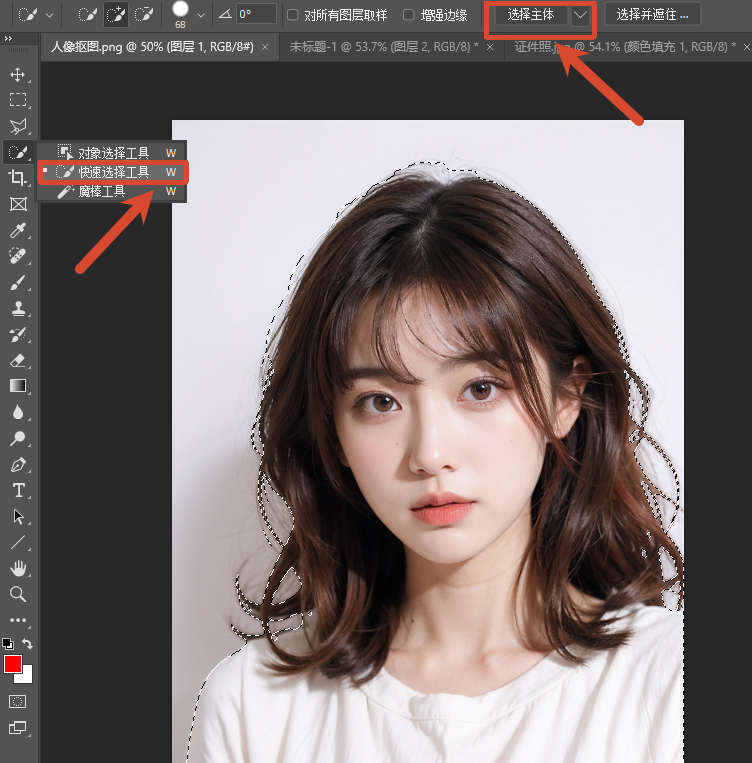Screen dimensions: 752x763
Task: Select the Move tool
Action: (x=18, y=75)
